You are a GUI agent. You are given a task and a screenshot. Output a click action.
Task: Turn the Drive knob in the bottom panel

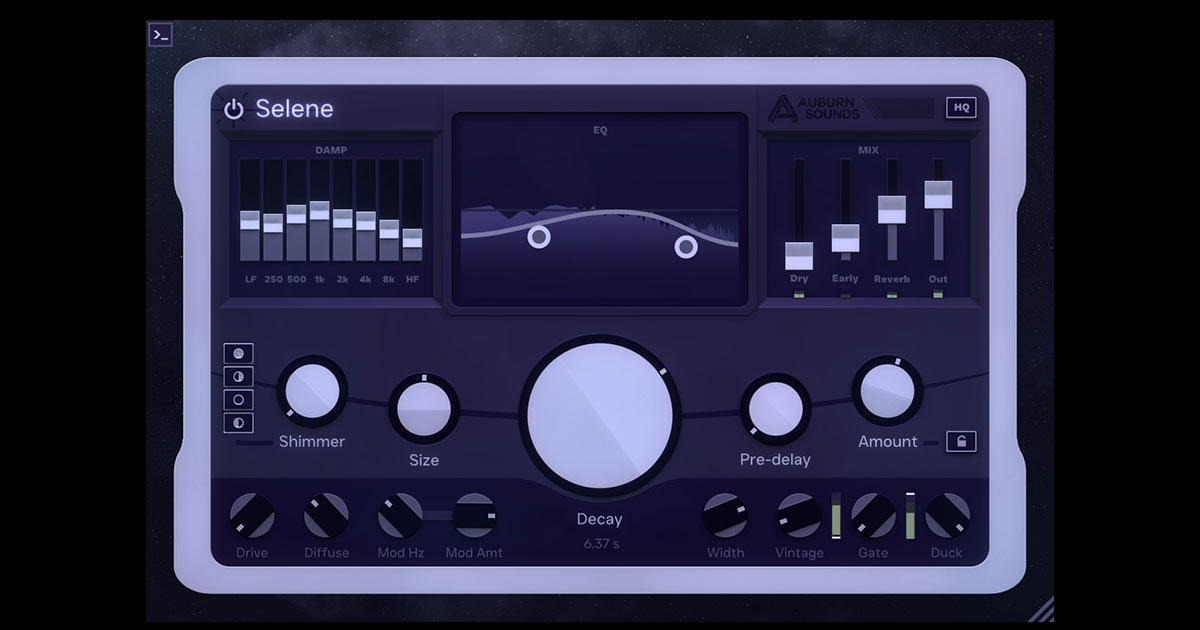[252, 517]
